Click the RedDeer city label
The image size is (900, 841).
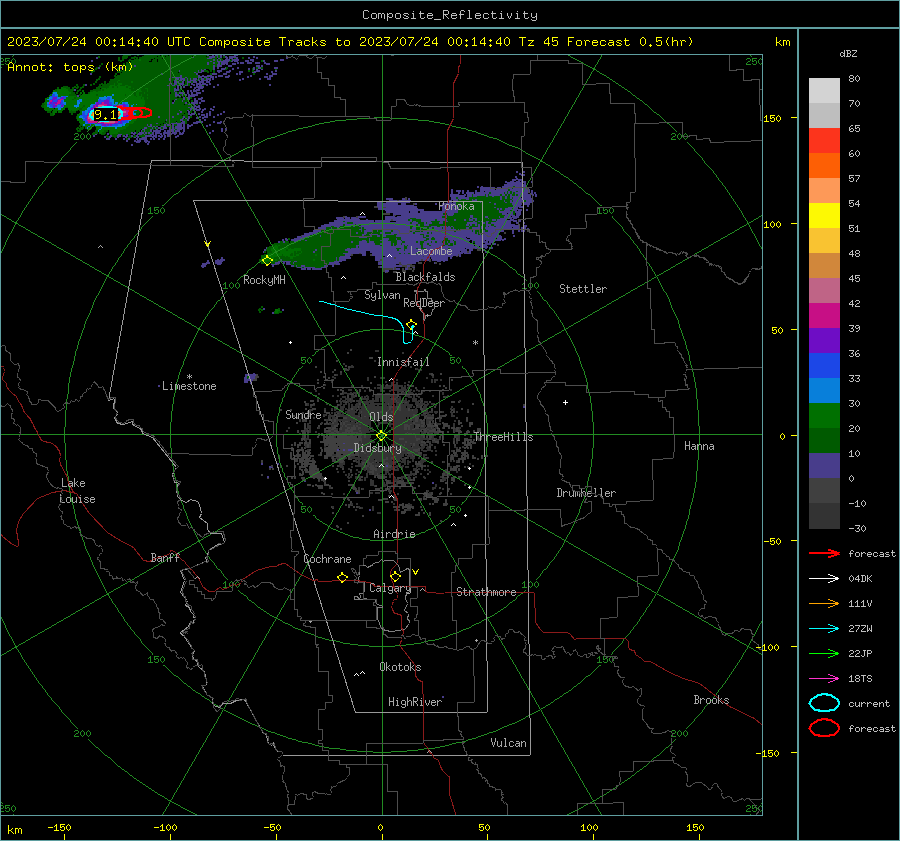424,303
